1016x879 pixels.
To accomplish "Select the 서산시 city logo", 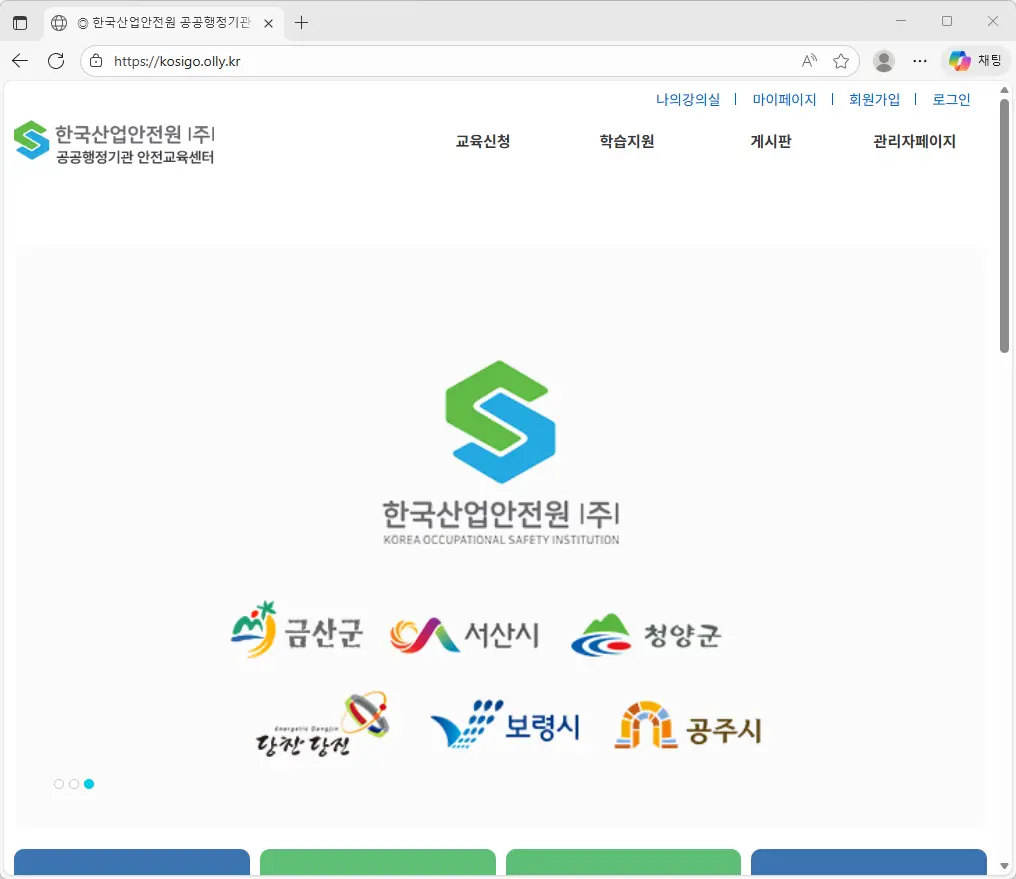I will (x=464, y=630).
